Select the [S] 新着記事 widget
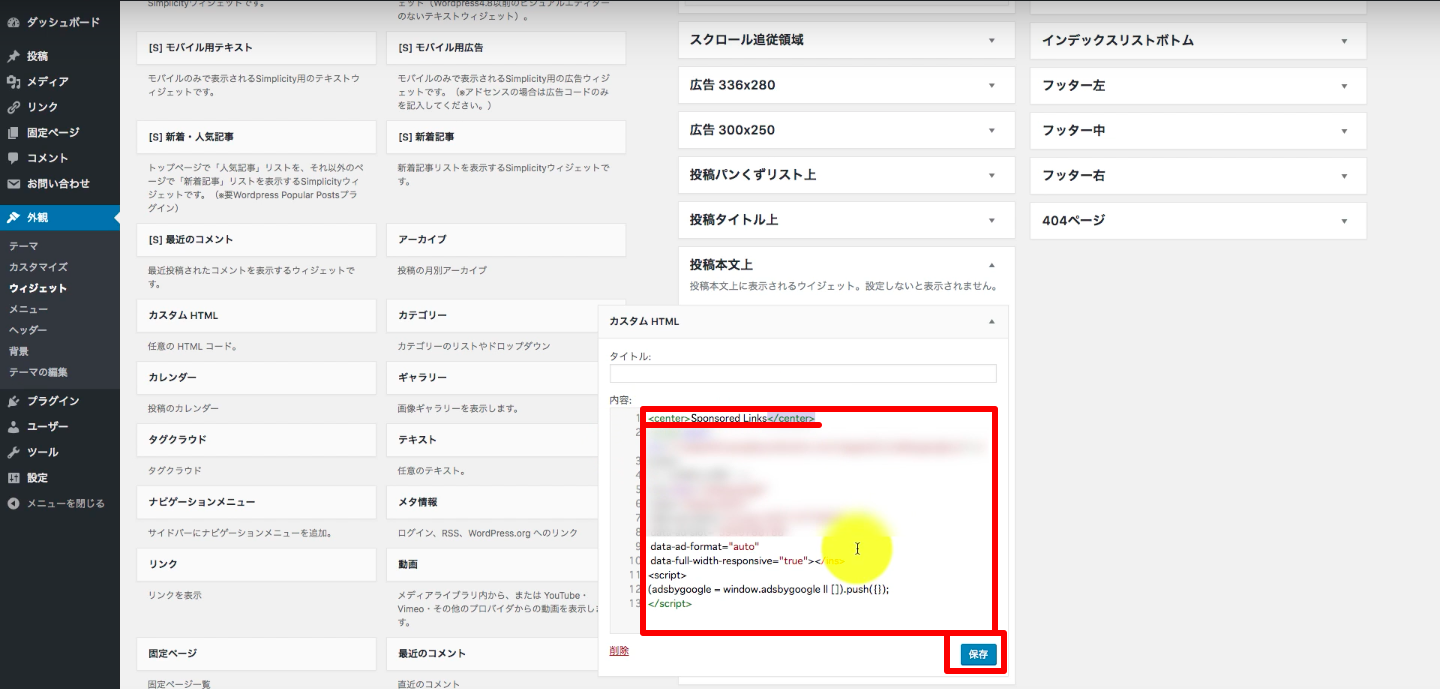Image resolution: width=1440 pixels, height=689 pixels. (x=506, y=137)
